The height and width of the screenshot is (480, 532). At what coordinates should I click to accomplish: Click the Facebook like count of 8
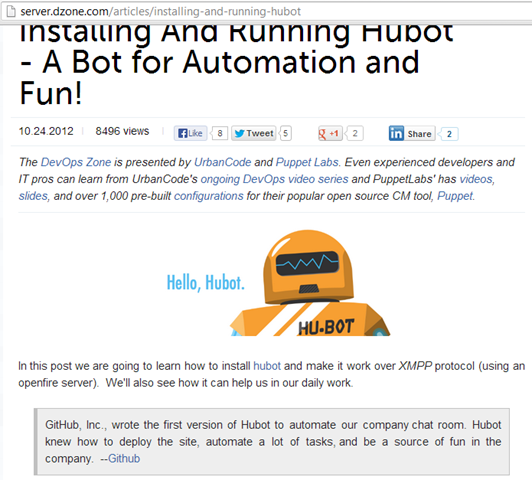[220, 133]
